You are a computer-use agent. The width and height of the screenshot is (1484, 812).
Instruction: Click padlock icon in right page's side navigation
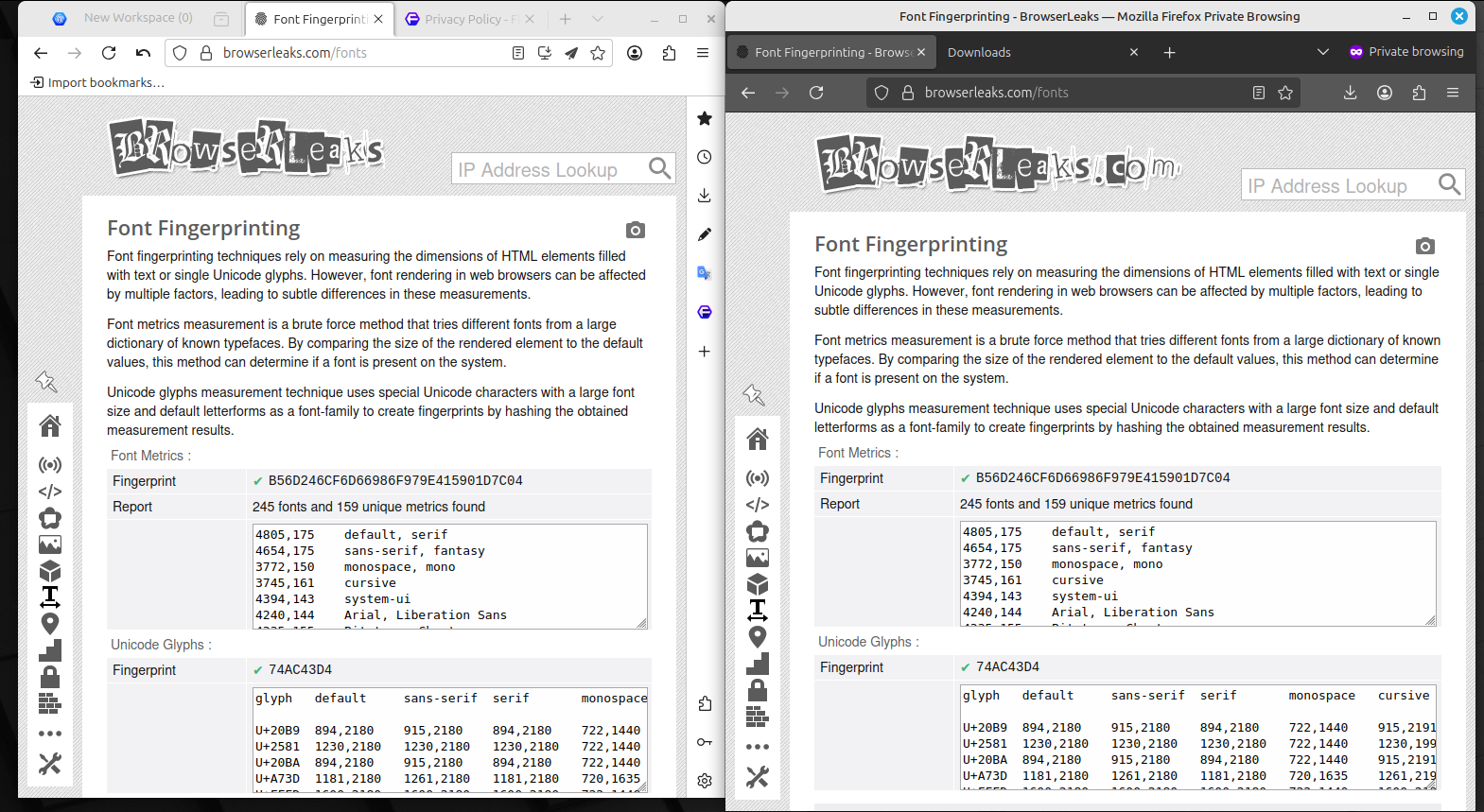point(758,690)
